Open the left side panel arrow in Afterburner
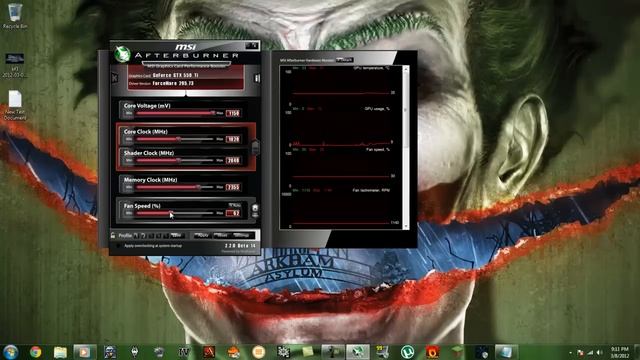 tap(115, 78)
